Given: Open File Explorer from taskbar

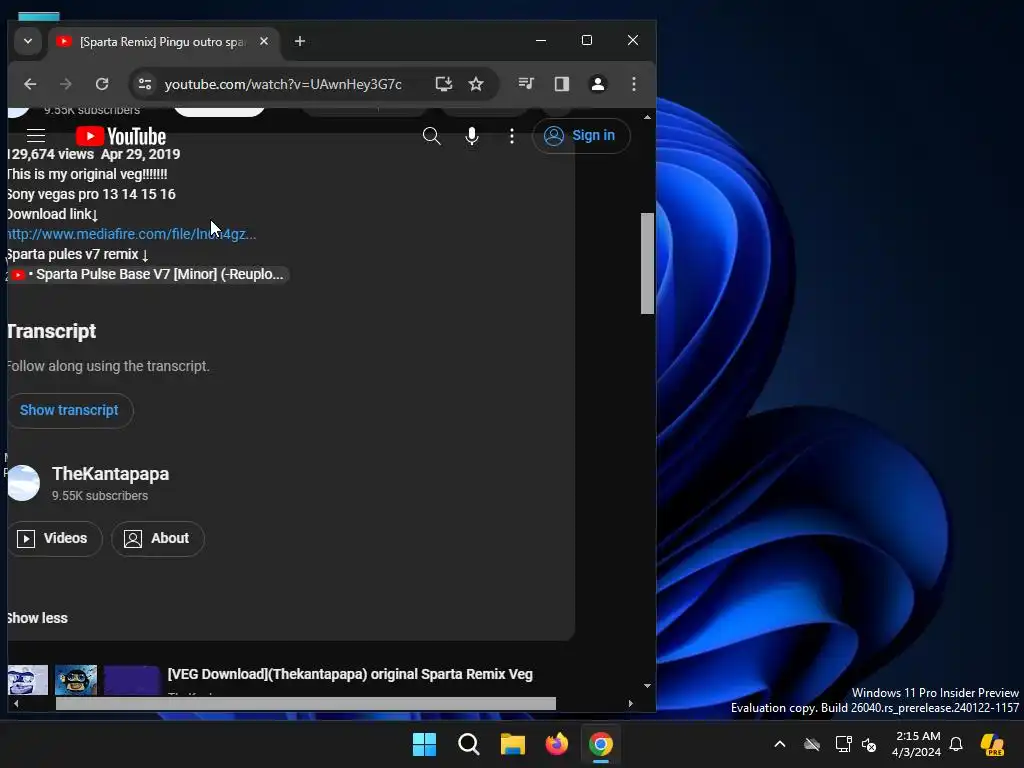Looking at the screenshot, I should [x=513, y=744].
